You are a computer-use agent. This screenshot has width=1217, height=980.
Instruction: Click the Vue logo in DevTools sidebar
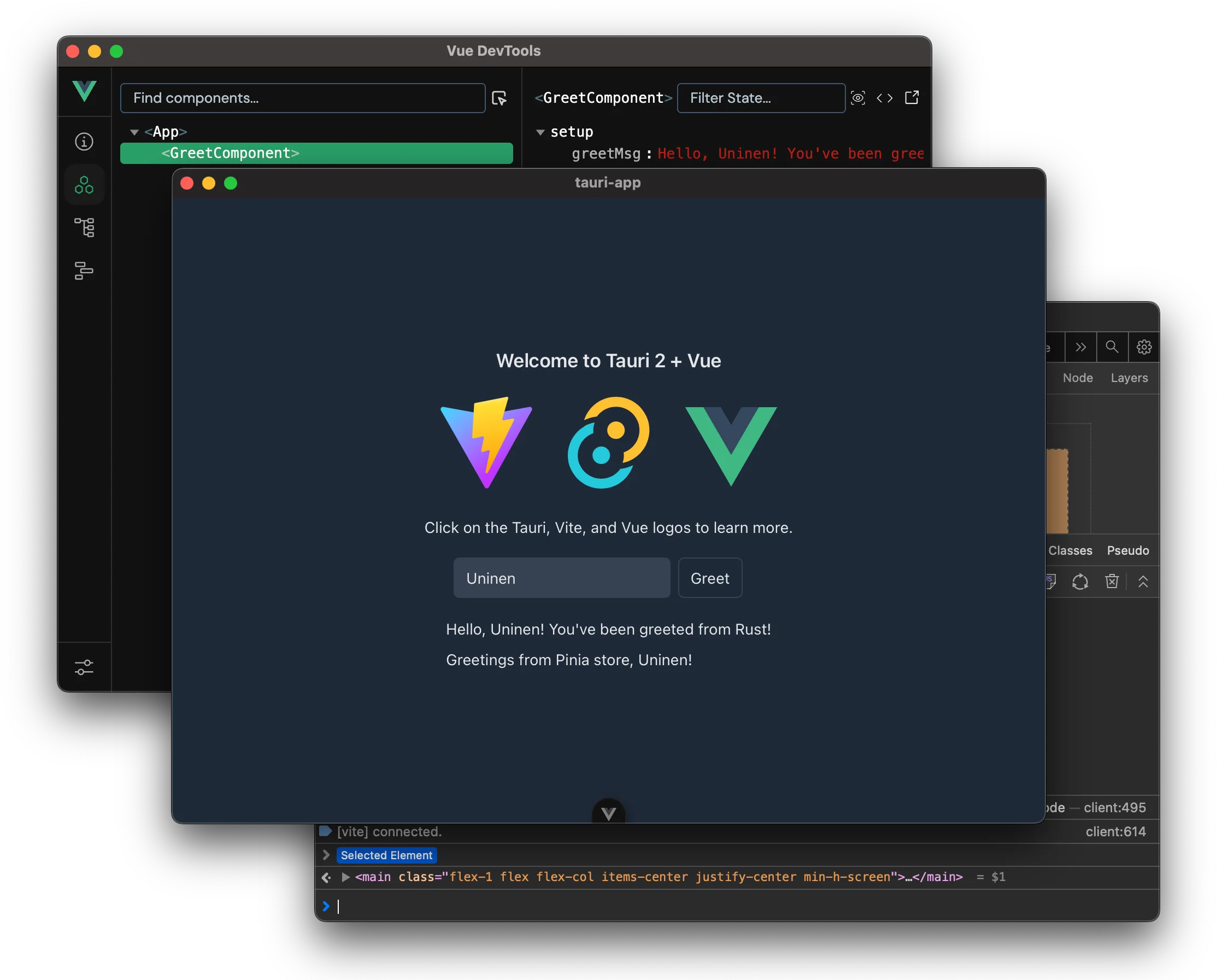pyautogui.click(x=84, y=91)
